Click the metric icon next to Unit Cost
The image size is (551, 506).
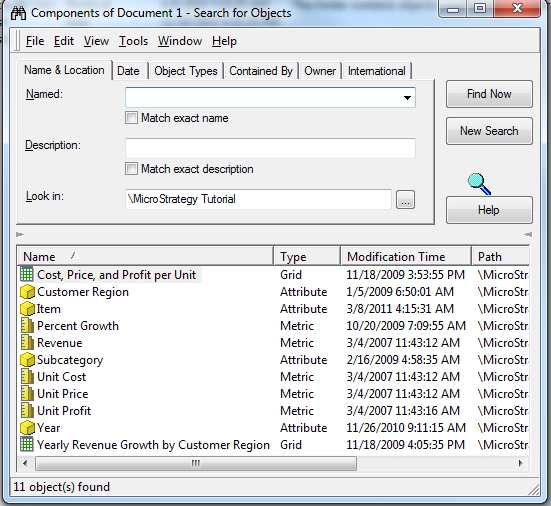27,376
